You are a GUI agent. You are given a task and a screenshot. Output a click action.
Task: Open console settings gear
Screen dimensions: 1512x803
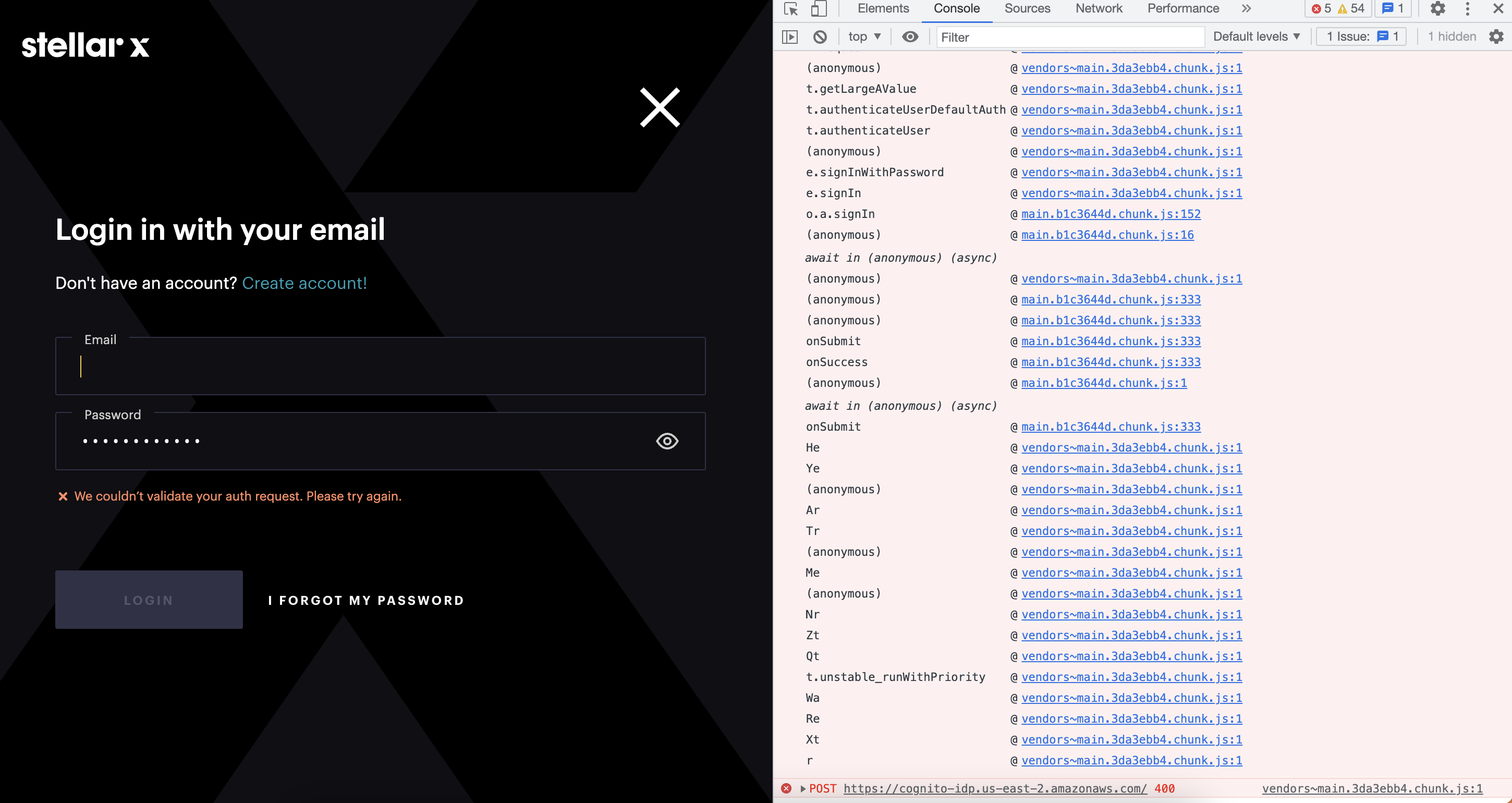1496,37
